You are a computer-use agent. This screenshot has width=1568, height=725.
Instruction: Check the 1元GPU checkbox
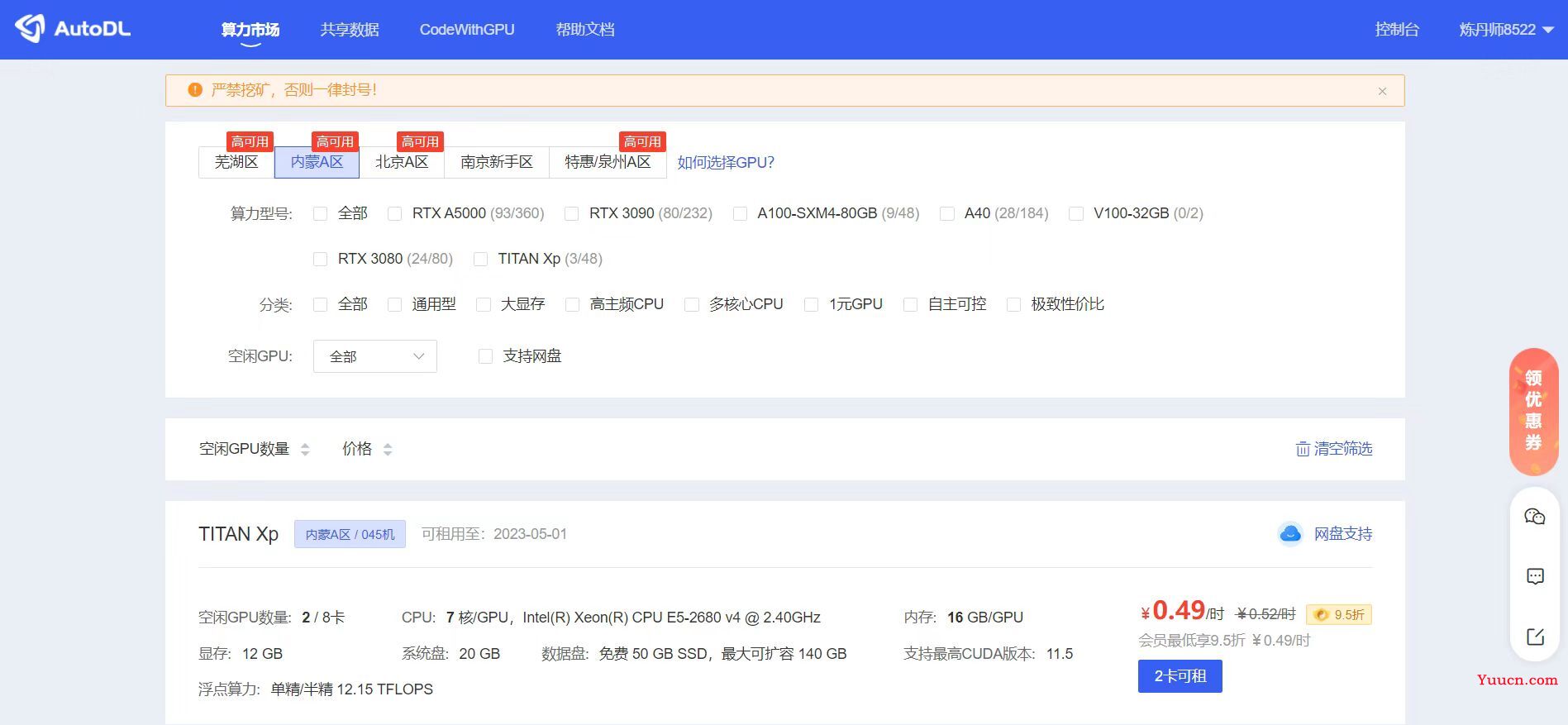[812, 304]
